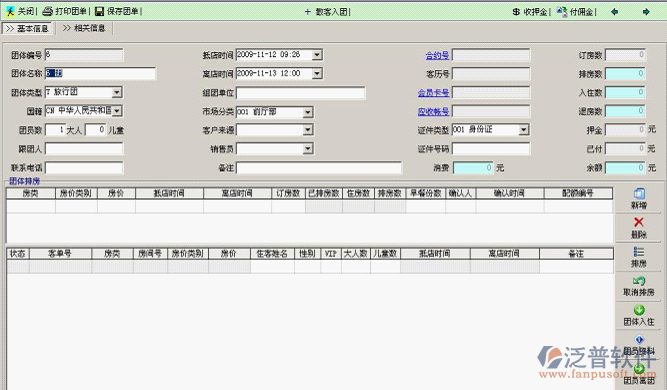The height and width of the screenshot is (390, 667).
Task: Open the 合约号 link
Action: point(437,55)
